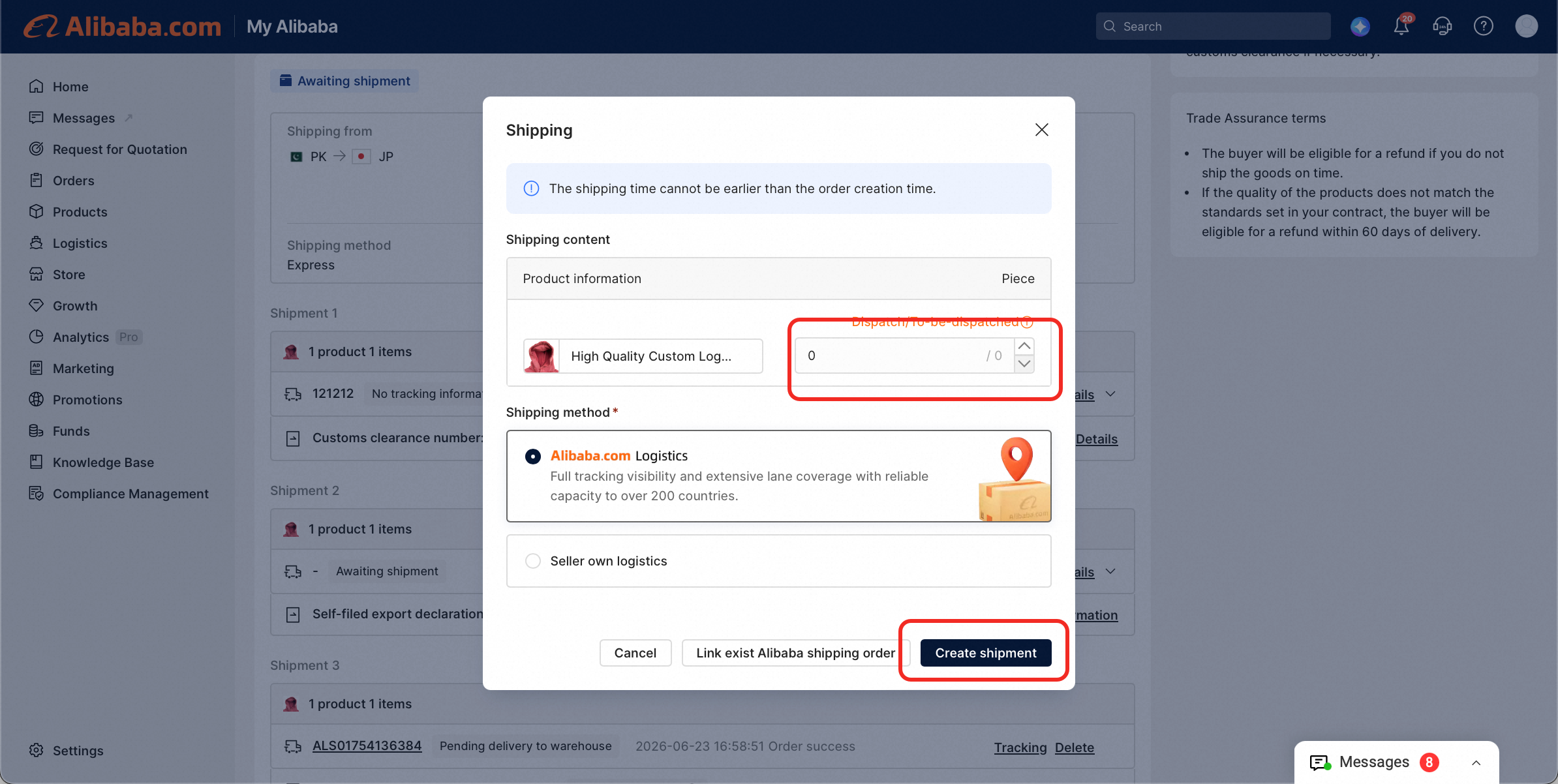1558x784 pixels.
Task: Click the Pro badge next to Analytics
Action: click(x=129, y=337)
